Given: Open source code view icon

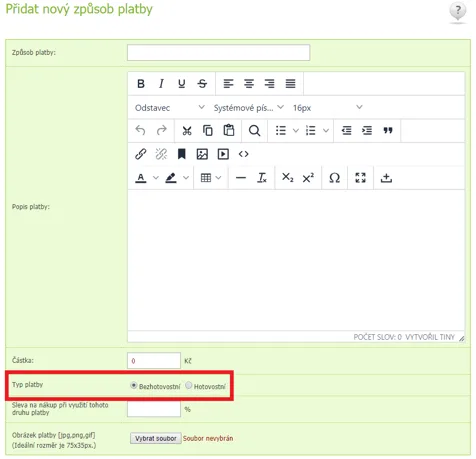Looking at the screenshot, I should coord(244,154).
